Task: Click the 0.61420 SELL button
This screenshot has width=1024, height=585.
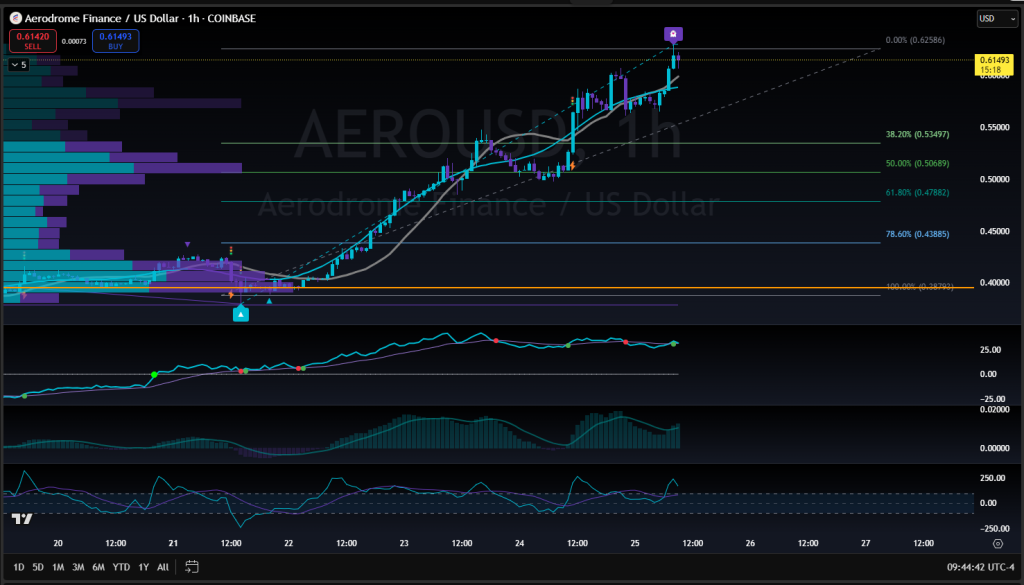Action: (33, 41)
